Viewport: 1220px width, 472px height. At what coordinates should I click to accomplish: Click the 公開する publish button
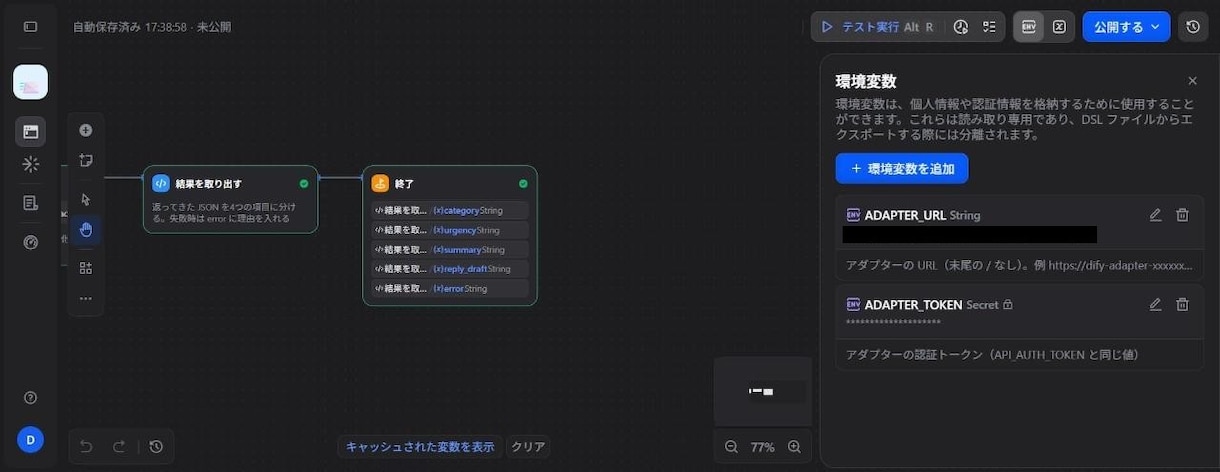1126,27
